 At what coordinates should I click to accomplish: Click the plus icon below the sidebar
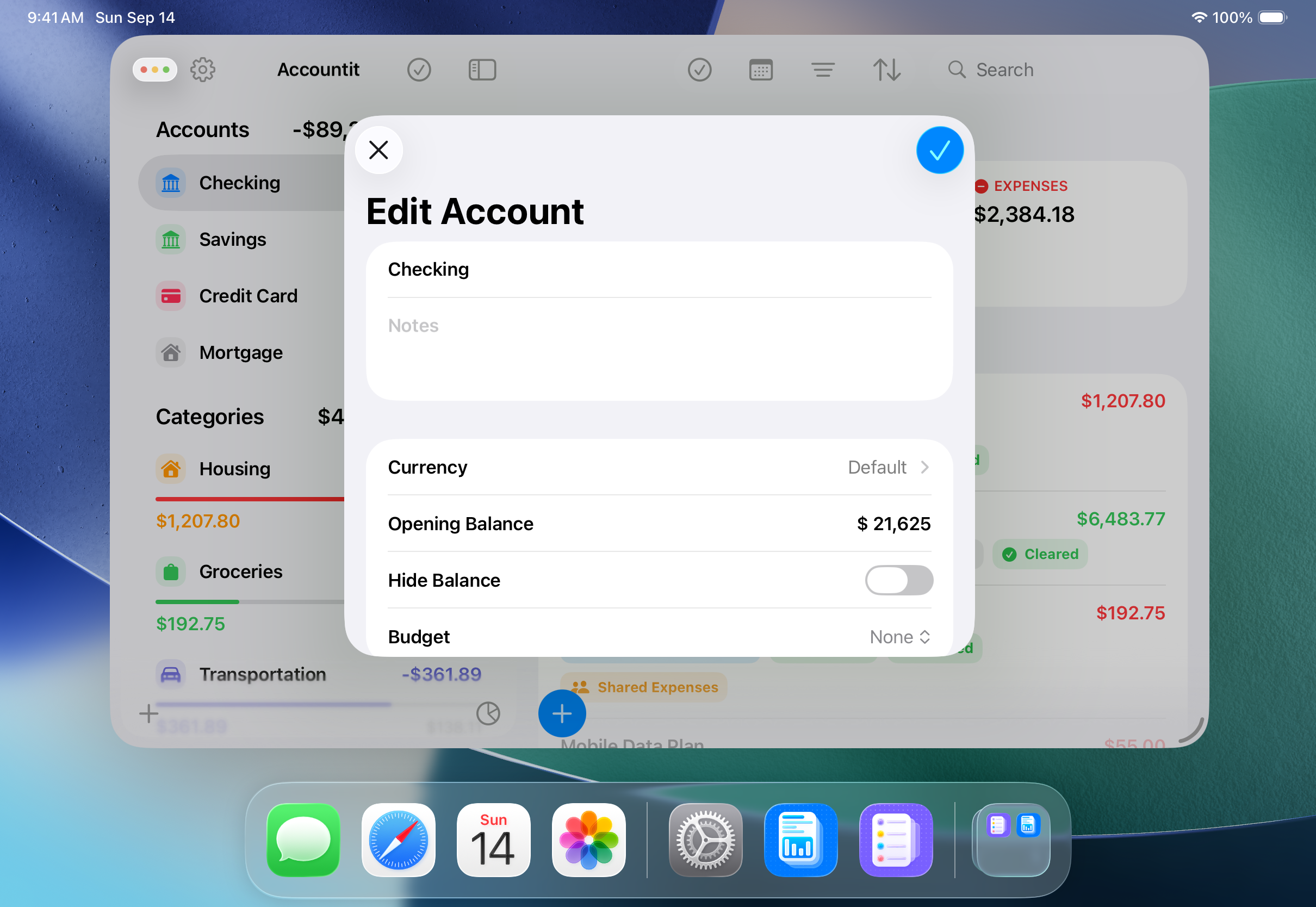point(149,713)
